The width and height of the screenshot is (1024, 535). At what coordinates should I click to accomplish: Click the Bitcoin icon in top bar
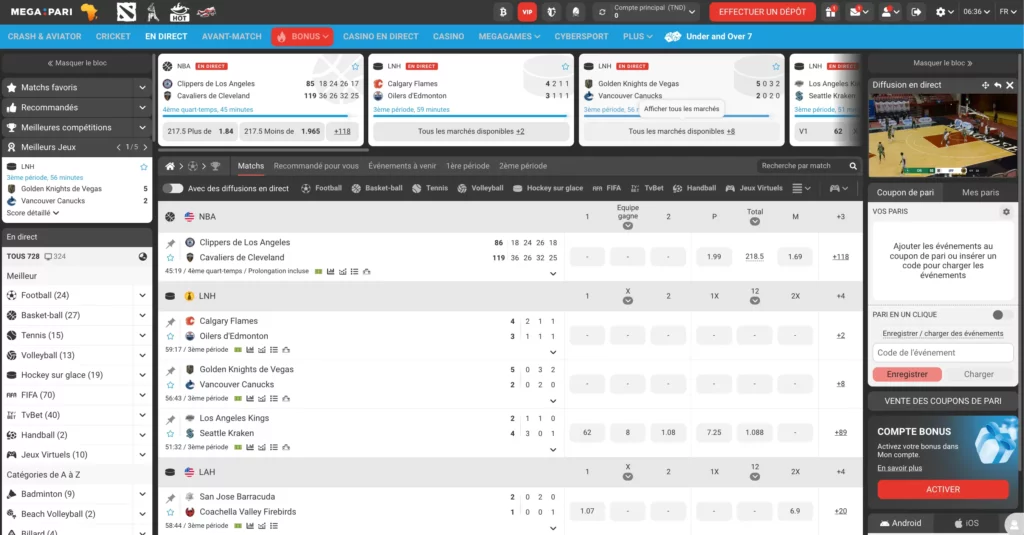pos(502,12)
